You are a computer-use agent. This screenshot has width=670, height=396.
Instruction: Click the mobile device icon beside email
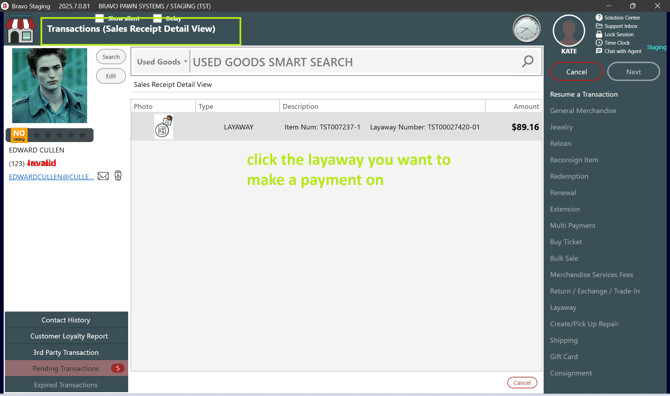(118, 176)
